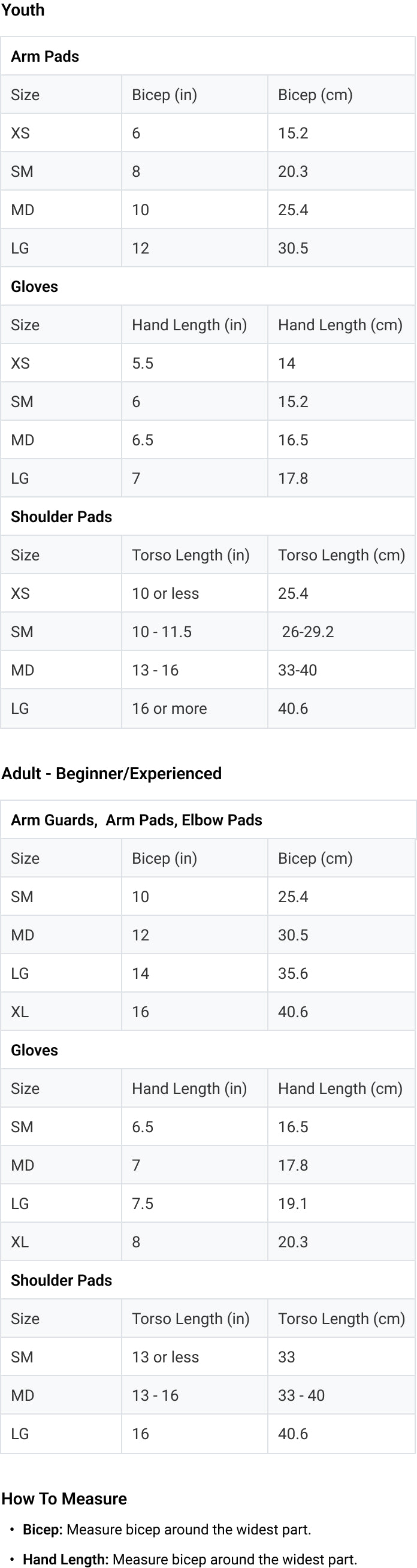Select the "10 - 11.5" torso length cell
Image resolution: width=417 pixels, height=1568 pixels.
pyautogui.click(x=162, y=632)
